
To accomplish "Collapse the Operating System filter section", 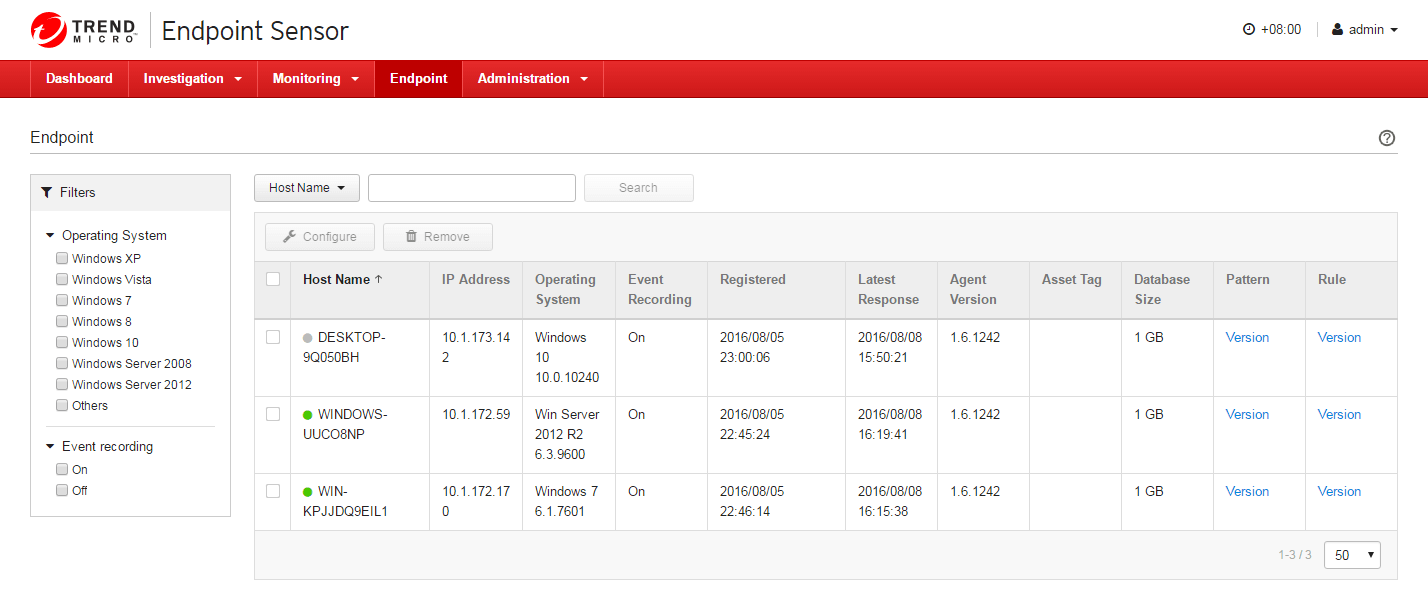I will tap(50, 236).
